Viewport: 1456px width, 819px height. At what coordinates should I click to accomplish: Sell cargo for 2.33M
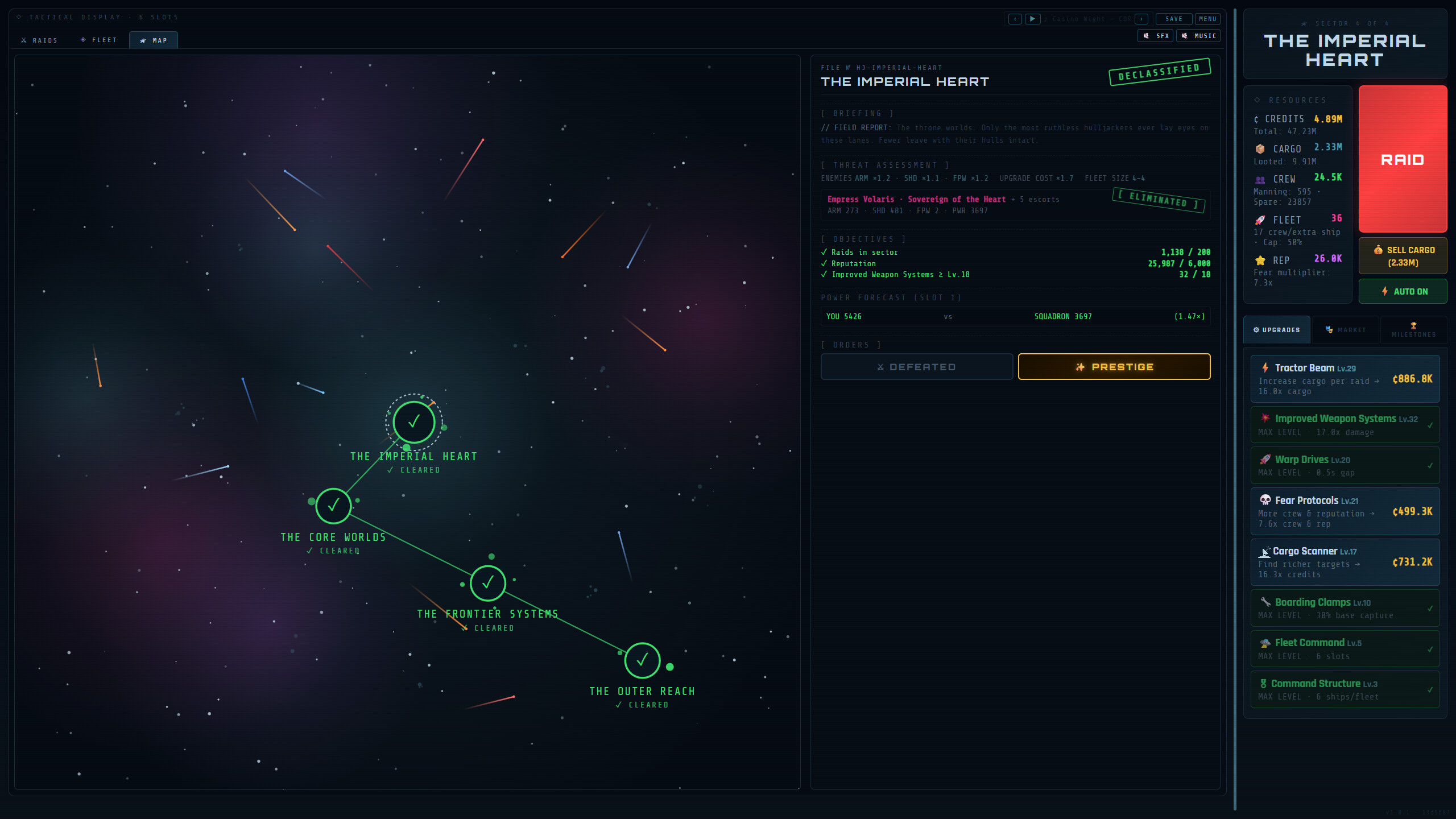coord(1403,256)
